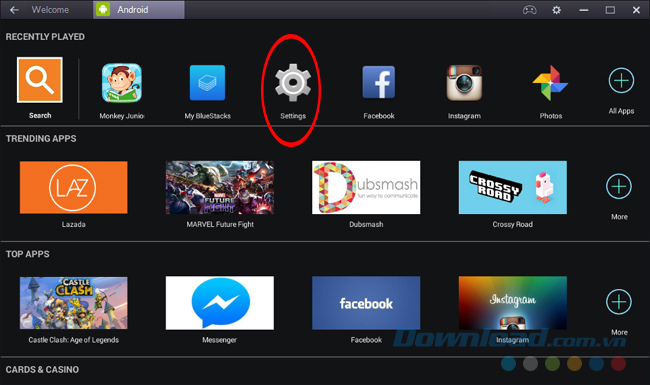The image size is (650, 385).
Task: Click the MARVEL Future Fight label
Action: [x=220, y=224]
